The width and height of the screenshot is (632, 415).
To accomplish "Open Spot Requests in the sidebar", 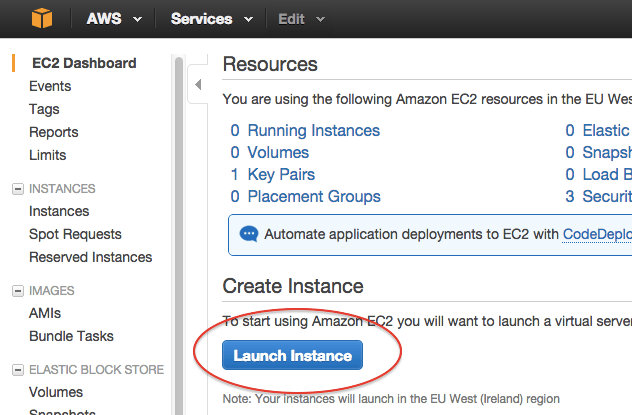I will point(75,234).
